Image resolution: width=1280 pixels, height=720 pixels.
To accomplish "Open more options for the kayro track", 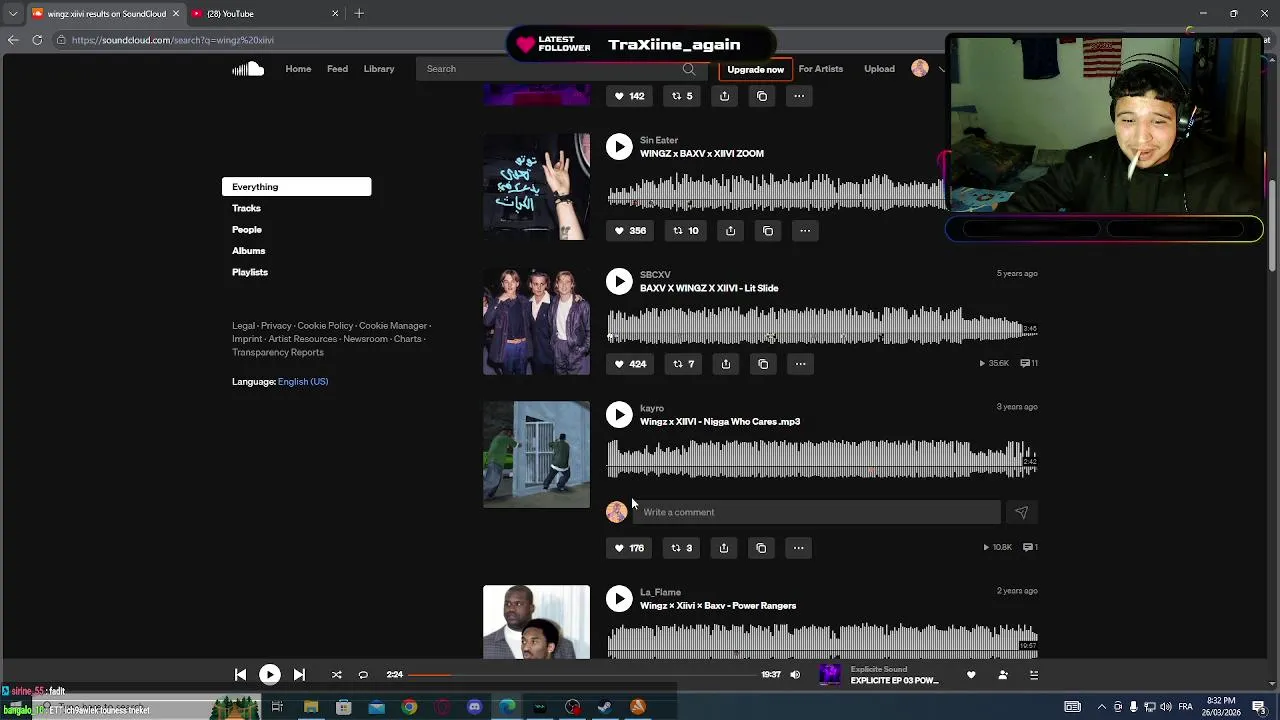I will [798, 548].
